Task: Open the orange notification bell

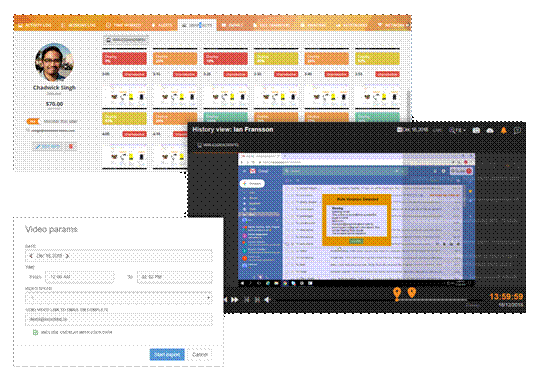Action: click(x=504, y=130)
